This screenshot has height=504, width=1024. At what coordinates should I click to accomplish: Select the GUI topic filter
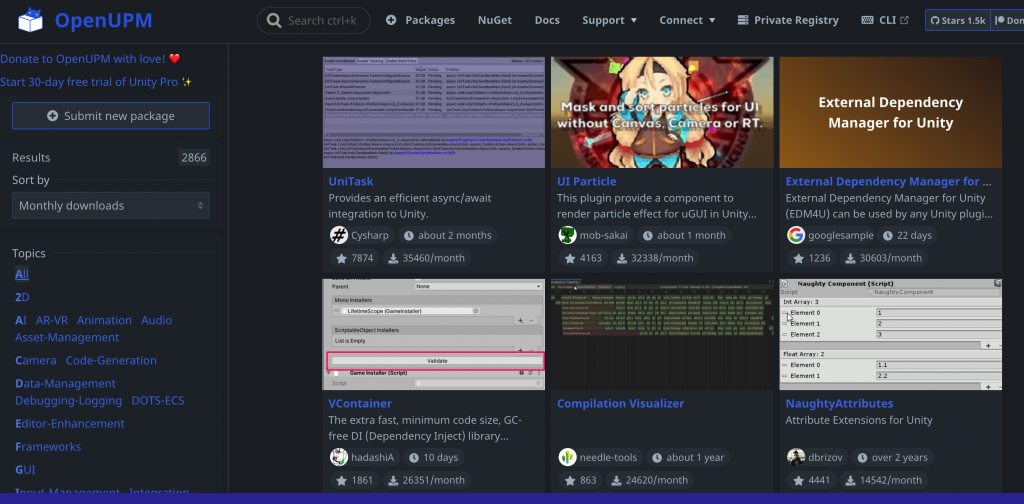click(25, 470)
